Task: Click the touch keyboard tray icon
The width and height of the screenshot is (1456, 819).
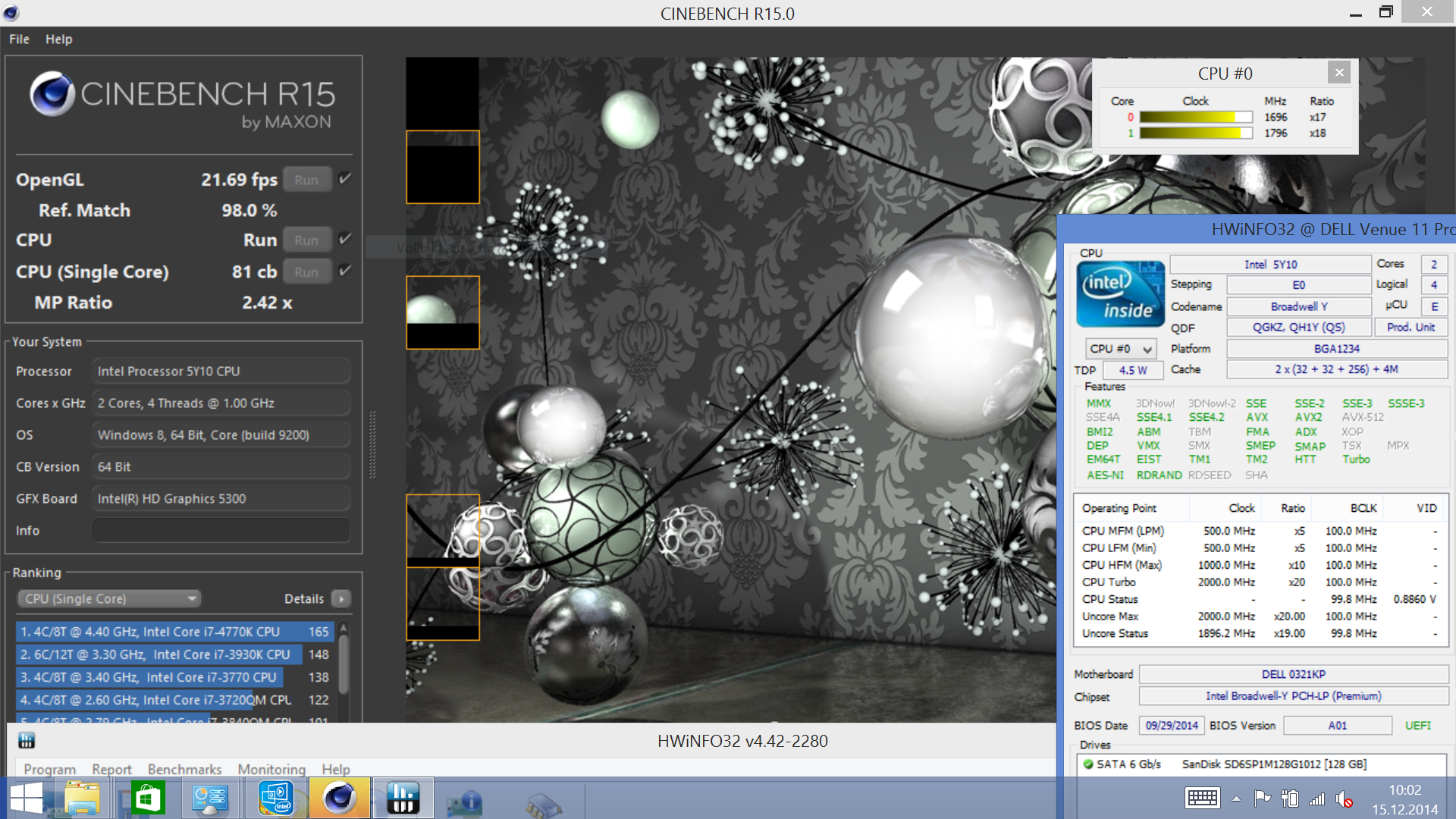Action: coord(1202,798)
